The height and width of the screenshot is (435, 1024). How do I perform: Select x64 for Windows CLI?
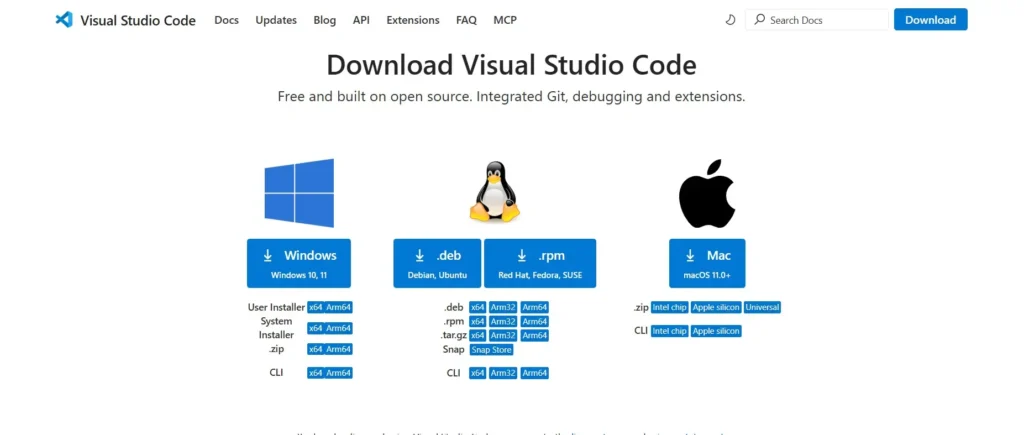pos(316,373)
